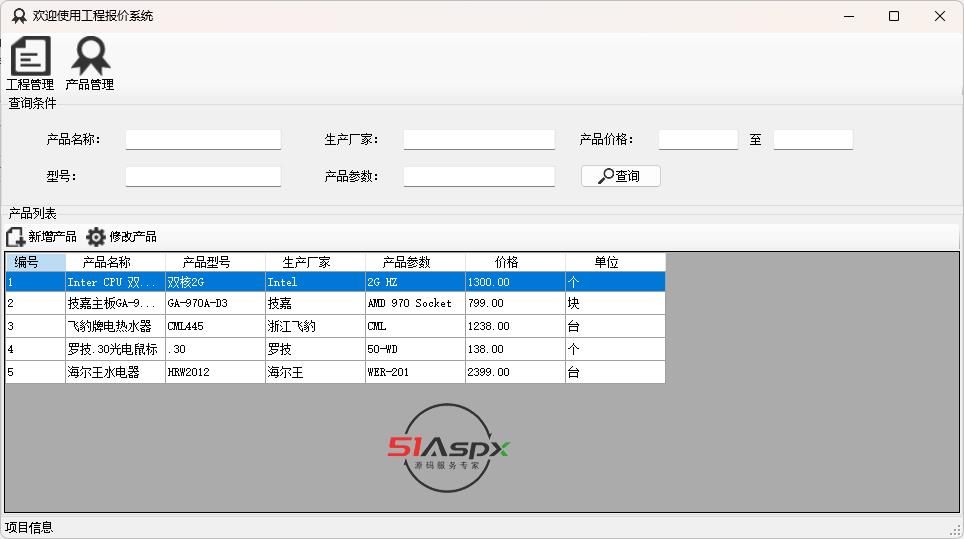Sort by 生产厂家 column header

tap(315, 262)
